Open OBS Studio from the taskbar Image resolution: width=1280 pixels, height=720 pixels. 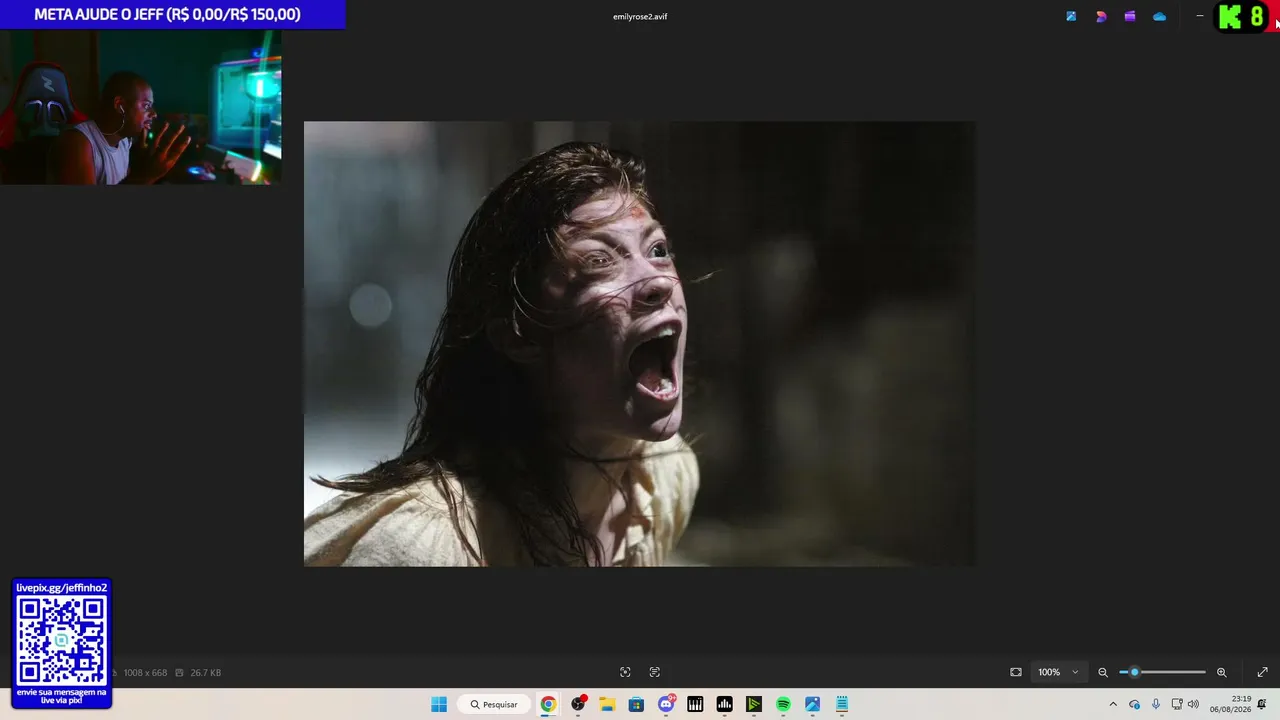[578, 704]
